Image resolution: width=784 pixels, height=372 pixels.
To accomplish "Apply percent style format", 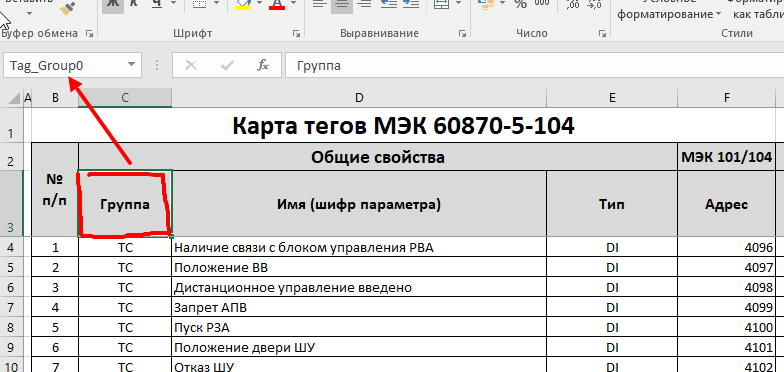I will pyautogui.click(x=521, y=4).
